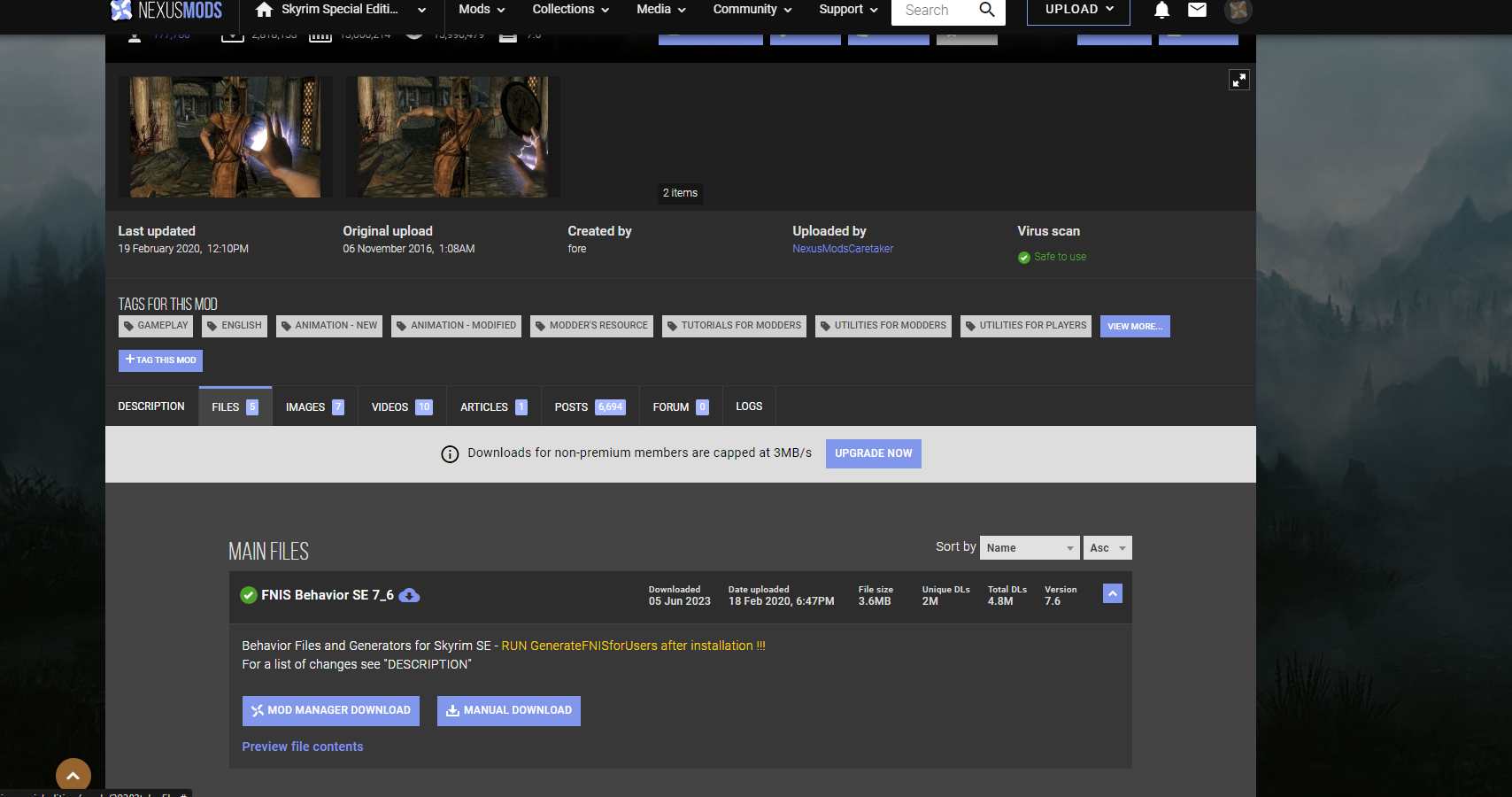
Task: Click the creator name "fore"
Action: (x=577, y=249)
